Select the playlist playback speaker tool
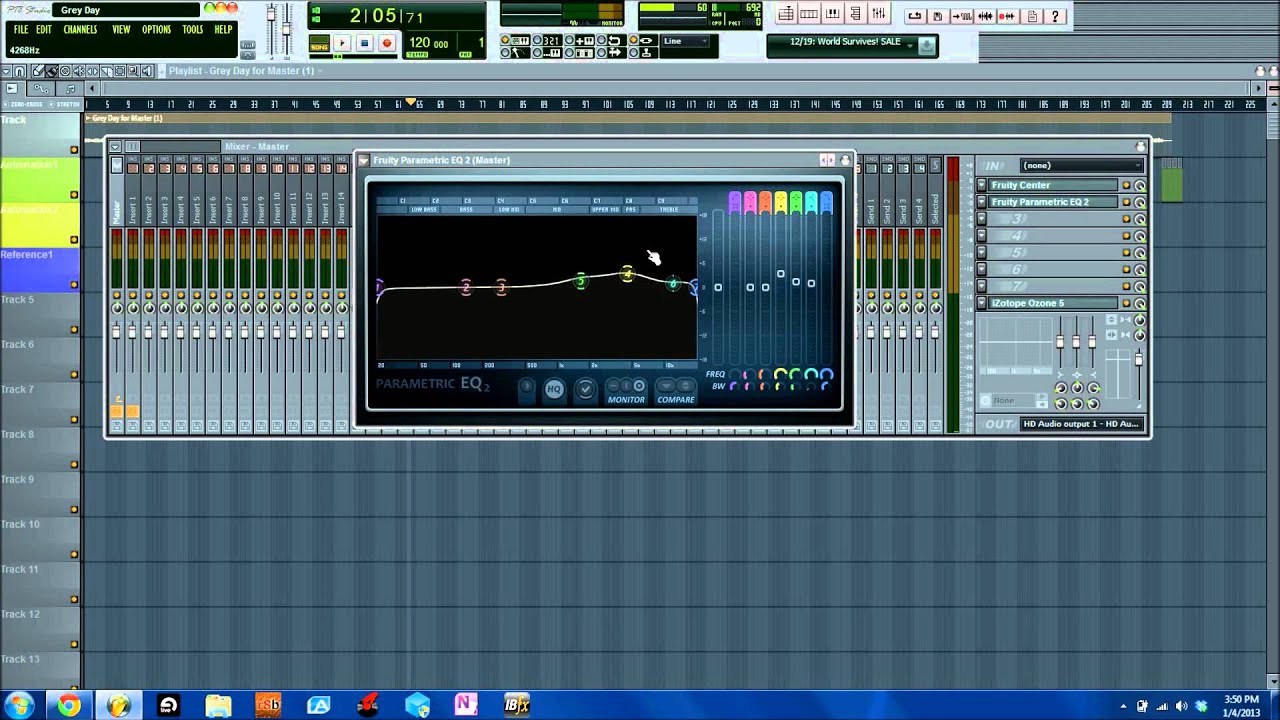 [147, 71]
